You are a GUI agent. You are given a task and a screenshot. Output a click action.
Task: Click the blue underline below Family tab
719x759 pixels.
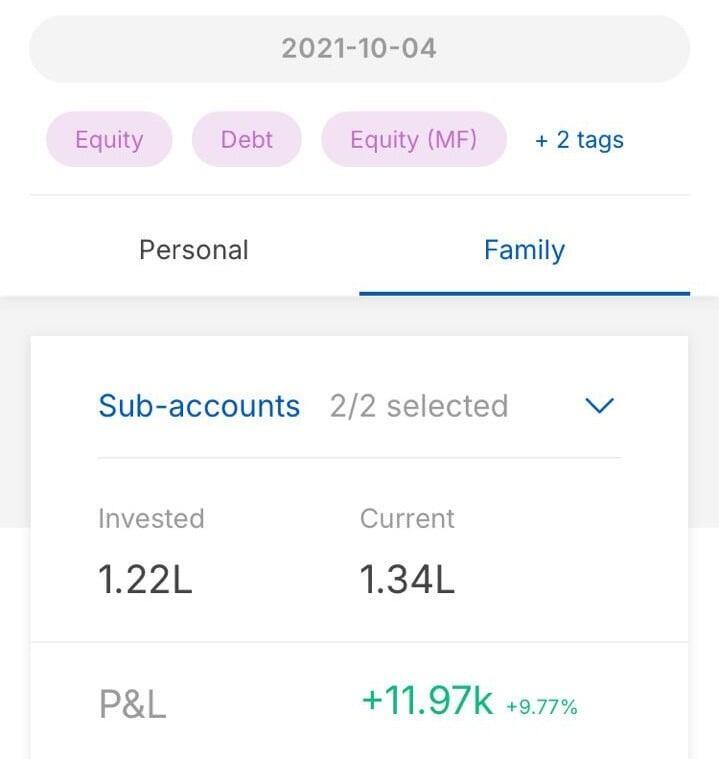pos(524,294)
